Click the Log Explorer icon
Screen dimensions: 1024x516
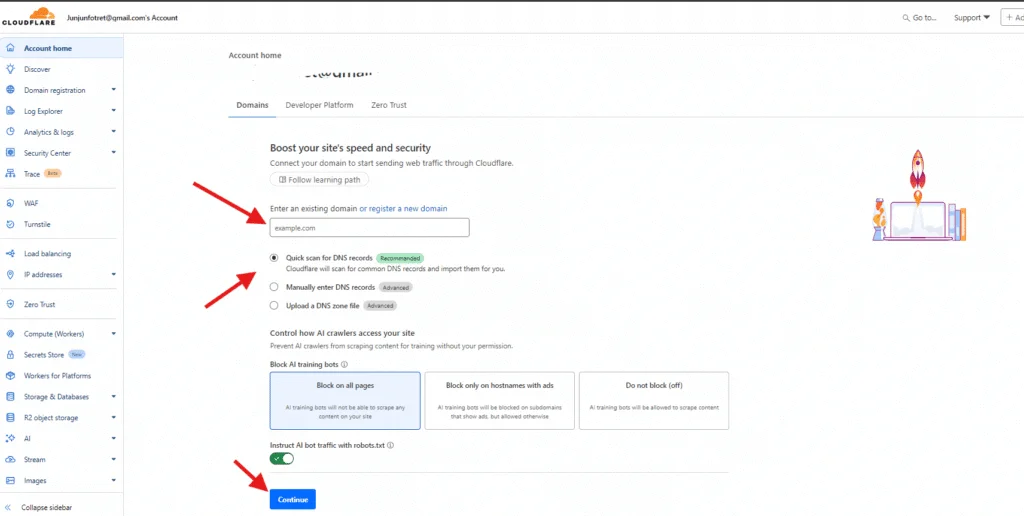tap(10, 111)
